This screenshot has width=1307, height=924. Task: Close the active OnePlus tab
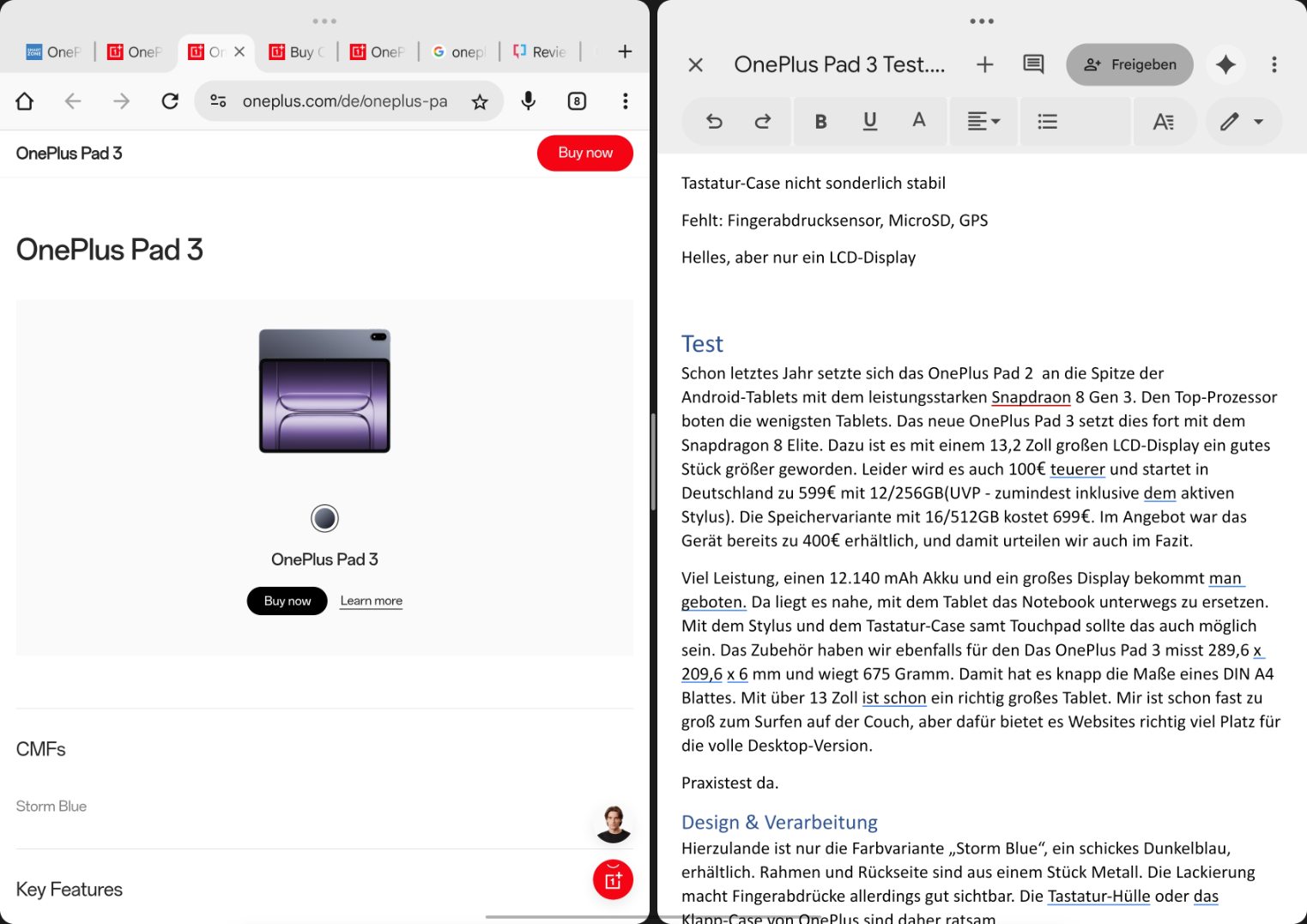tap(239, 51)
